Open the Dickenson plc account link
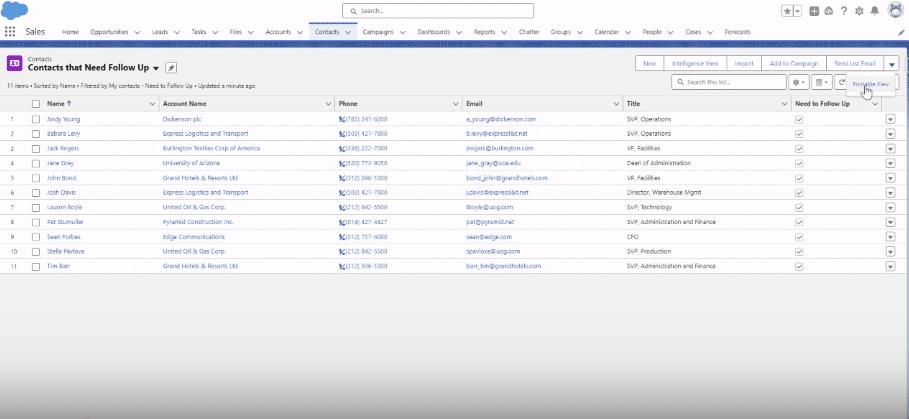This screenshot has height=419, width=909. (181, 119)
